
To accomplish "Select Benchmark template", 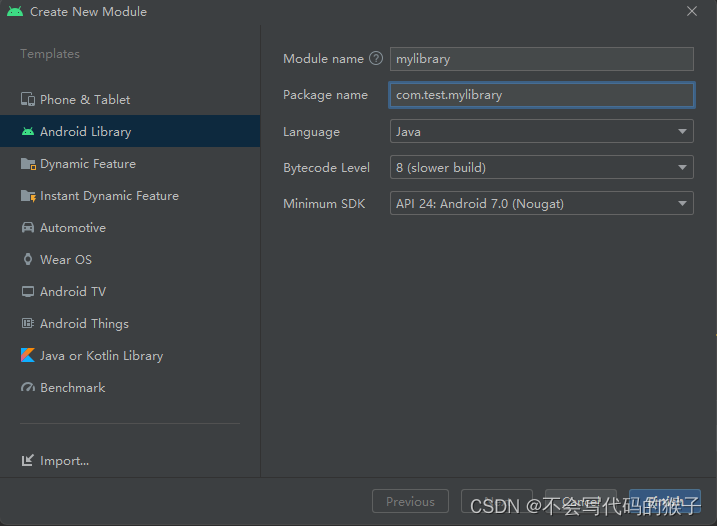I will click(130, 387).
